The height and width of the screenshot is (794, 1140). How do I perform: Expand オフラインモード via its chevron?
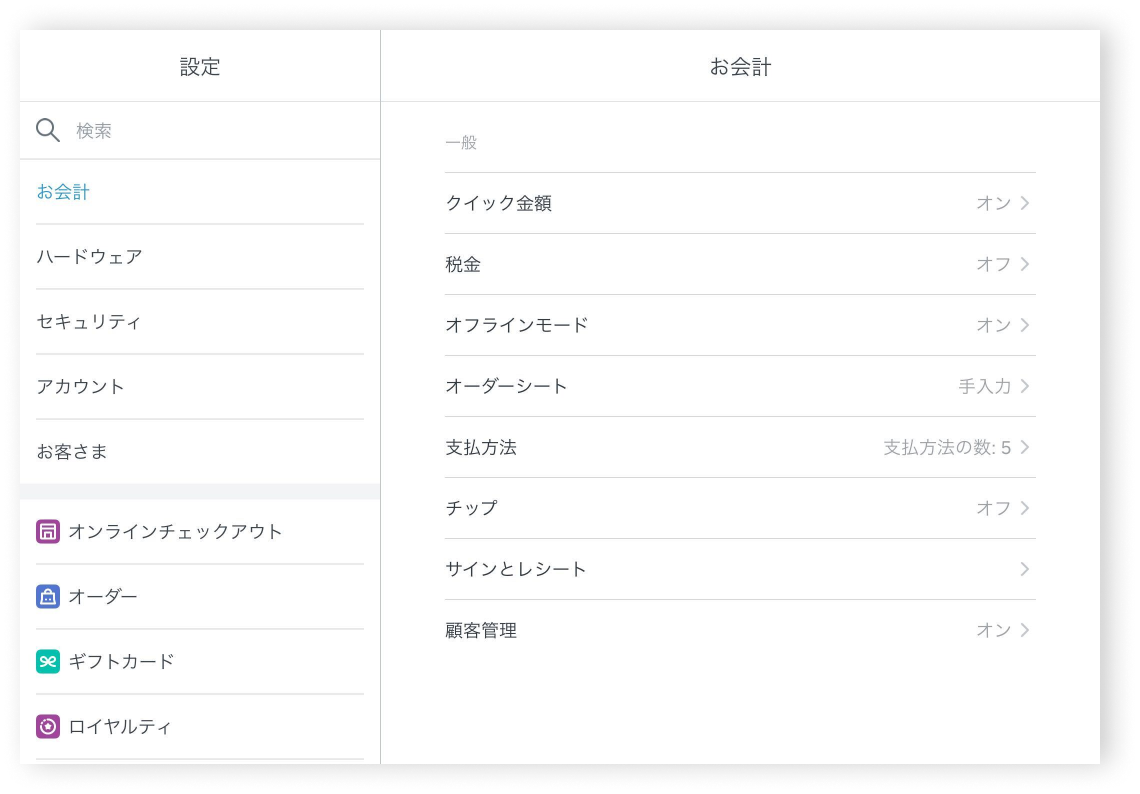pyautogui.click(x=1025, y=325)
